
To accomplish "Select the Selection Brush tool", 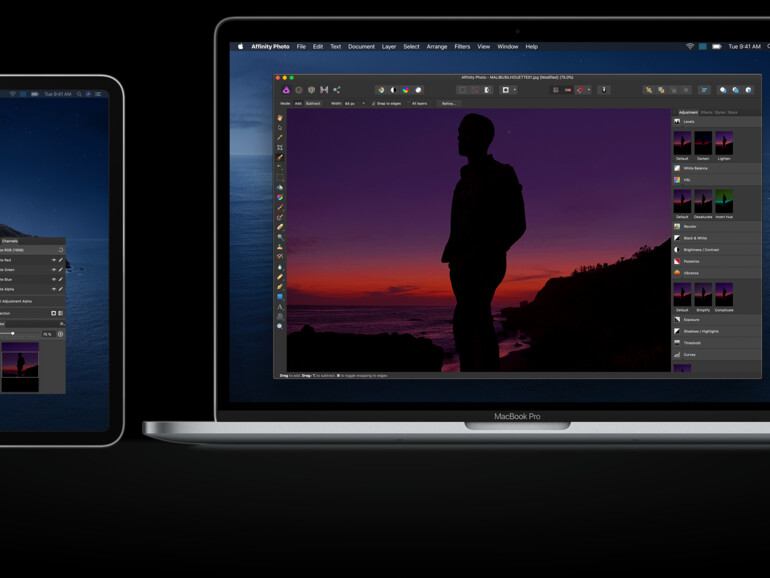I will (280, 158).
